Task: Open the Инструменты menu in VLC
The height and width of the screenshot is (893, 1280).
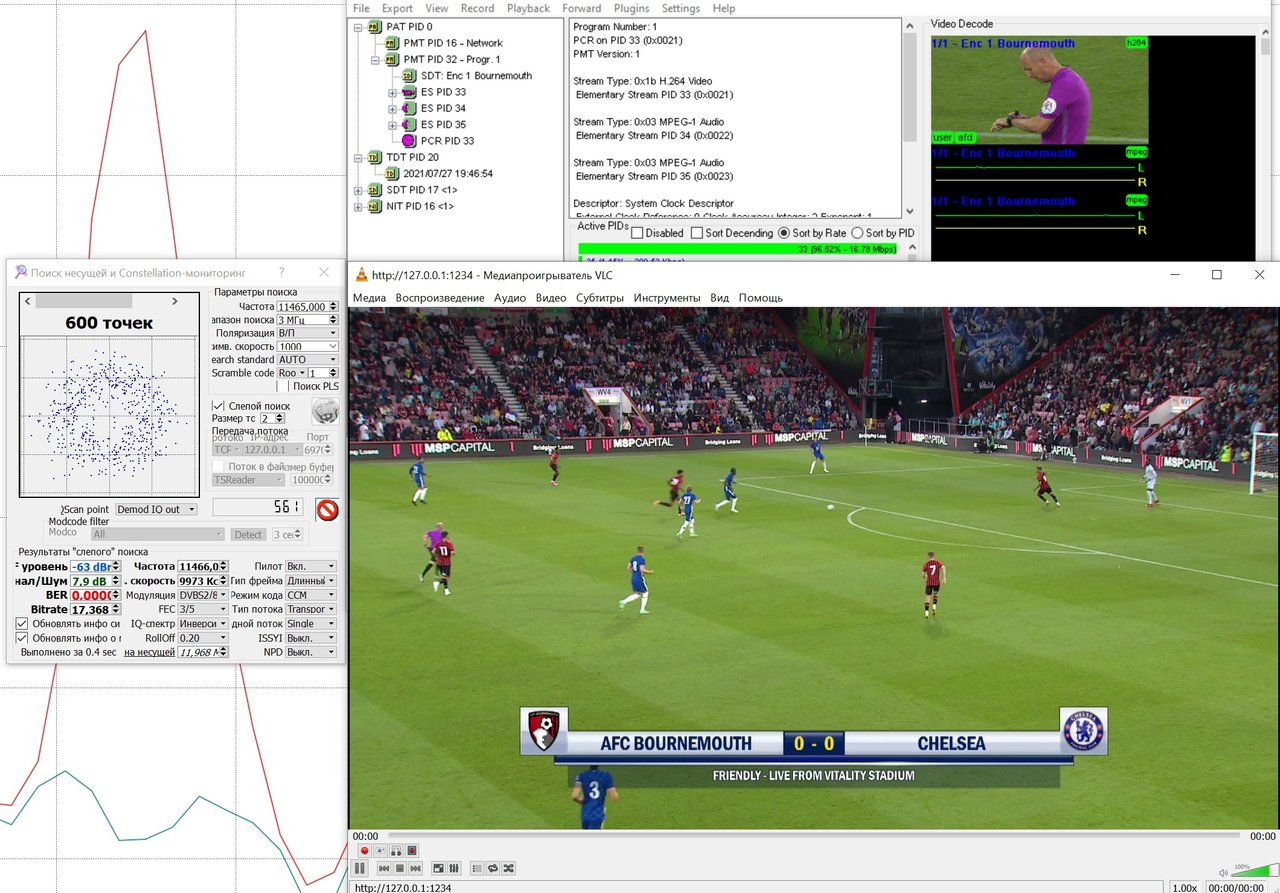Action: (666, 298)
